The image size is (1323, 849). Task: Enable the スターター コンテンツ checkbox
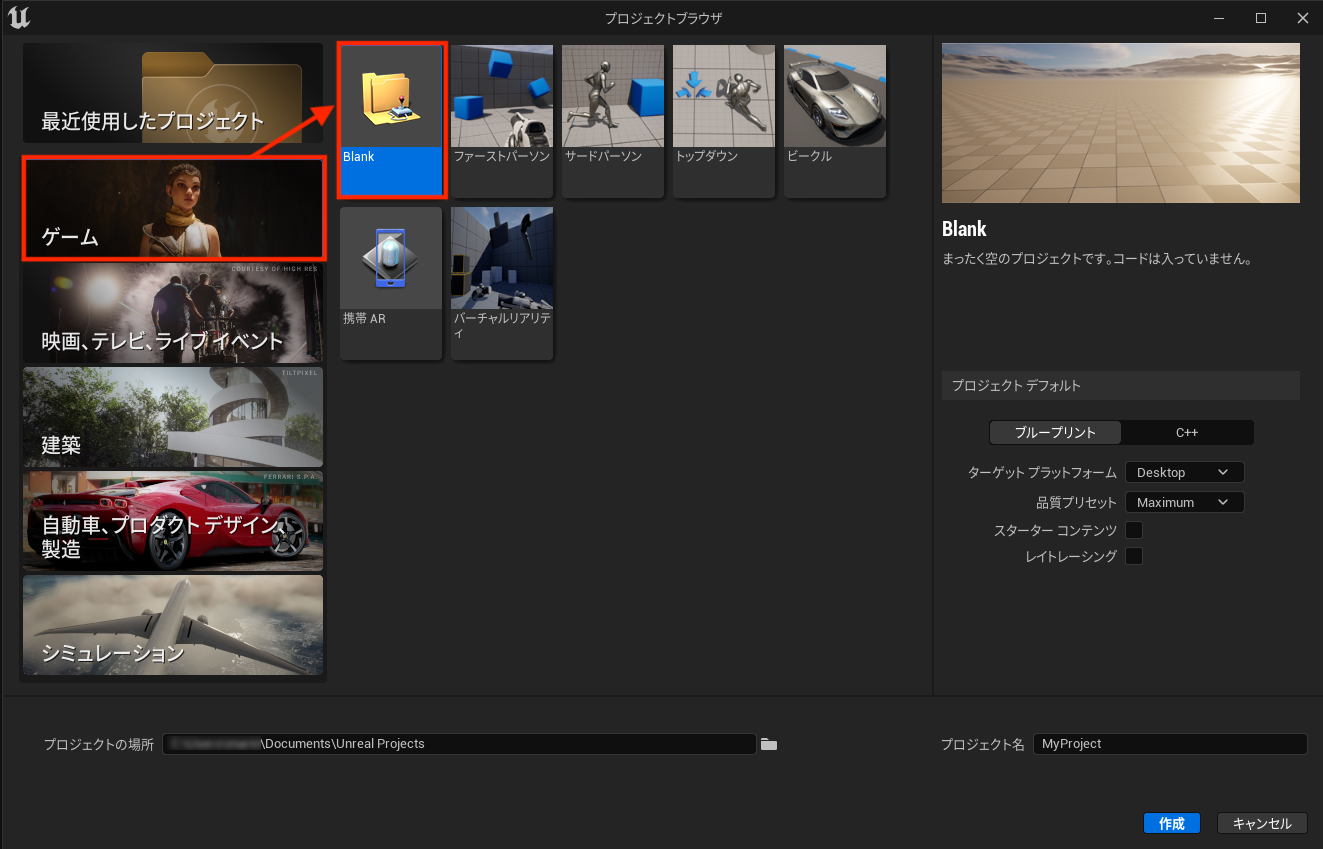tap(1134, 530)
